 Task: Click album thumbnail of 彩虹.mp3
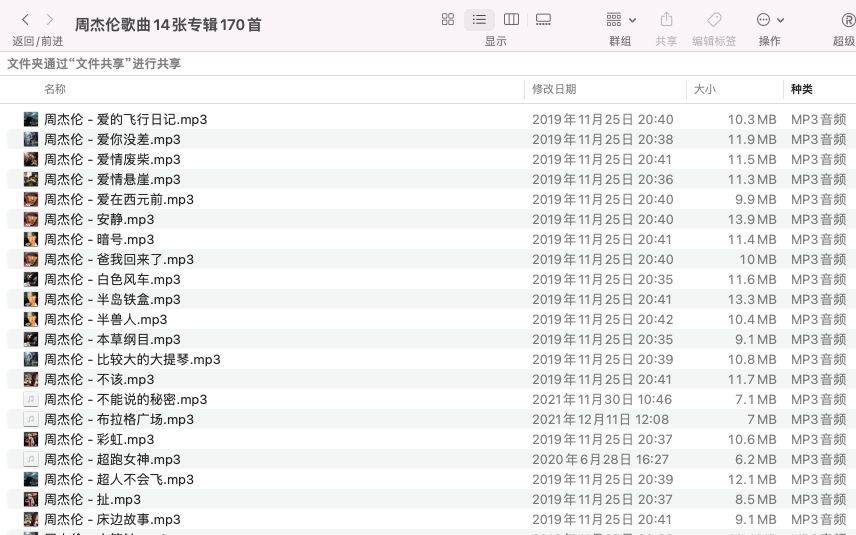31,439
